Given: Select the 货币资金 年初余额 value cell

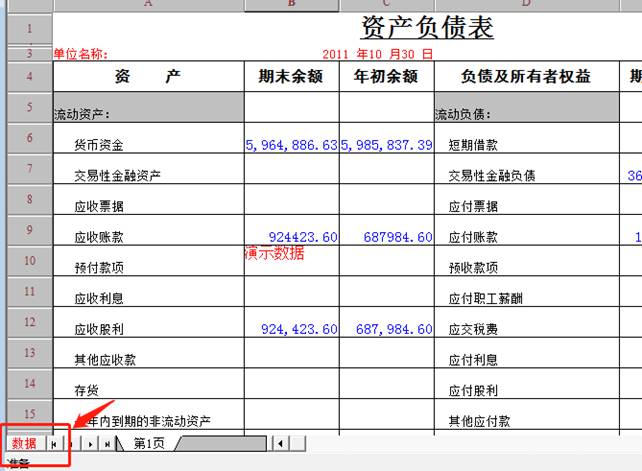Looking at the screenshot, I should (387, 145).
